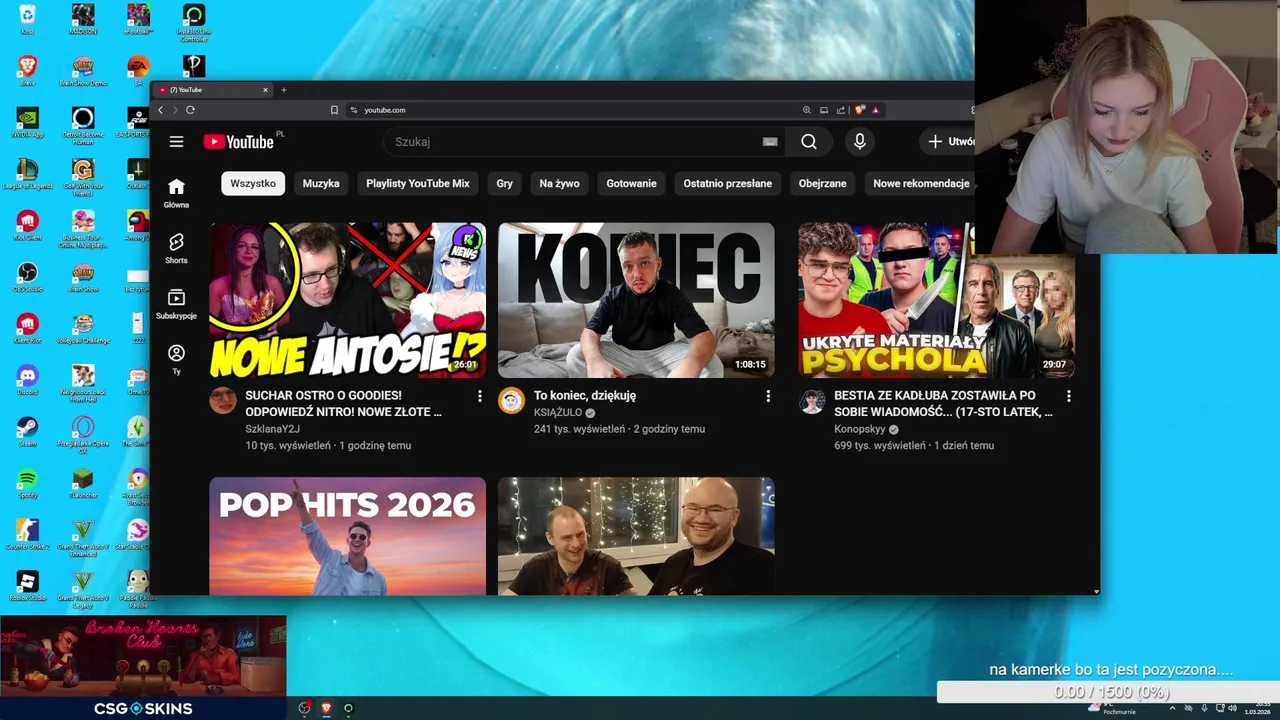Select the Gotowanie filter chip
Viewport: 1280px width, 720px height.
(x=631, y=183)
